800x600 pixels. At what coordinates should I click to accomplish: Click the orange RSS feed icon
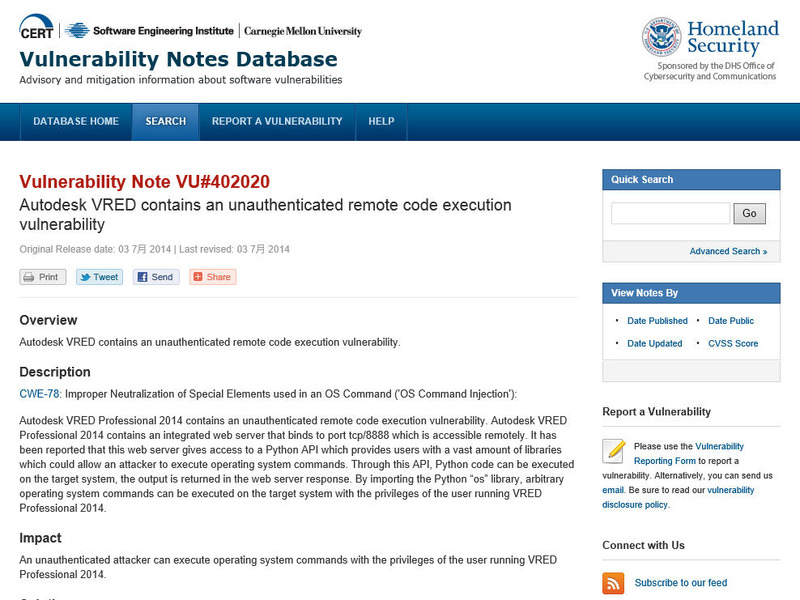pos(614,583)
